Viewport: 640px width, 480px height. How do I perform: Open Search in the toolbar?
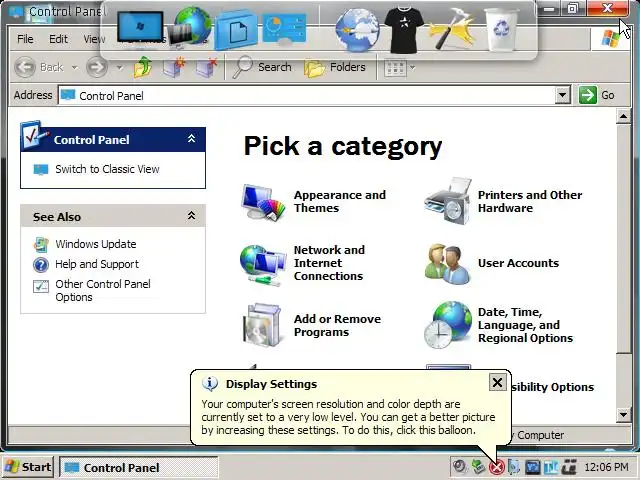tap(262, 67)
